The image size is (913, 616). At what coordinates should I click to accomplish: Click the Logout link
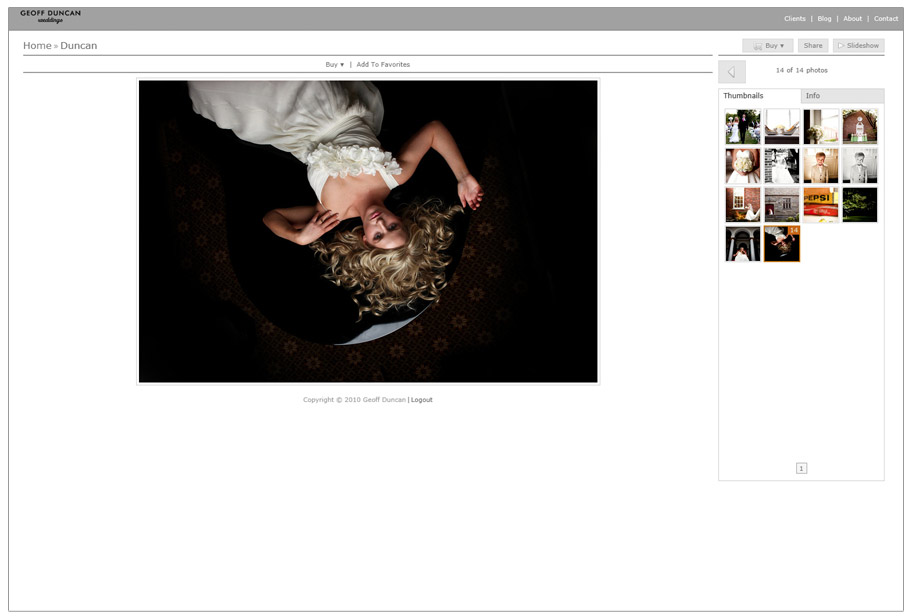point(422,400)
